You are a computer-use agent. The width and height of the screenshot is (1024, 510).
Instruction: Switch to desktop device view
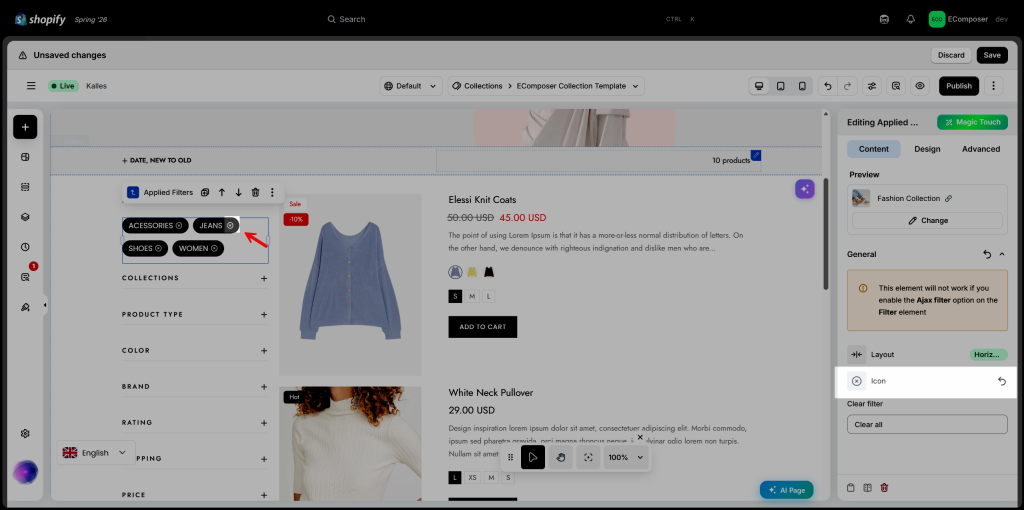[x=759, y=86]
